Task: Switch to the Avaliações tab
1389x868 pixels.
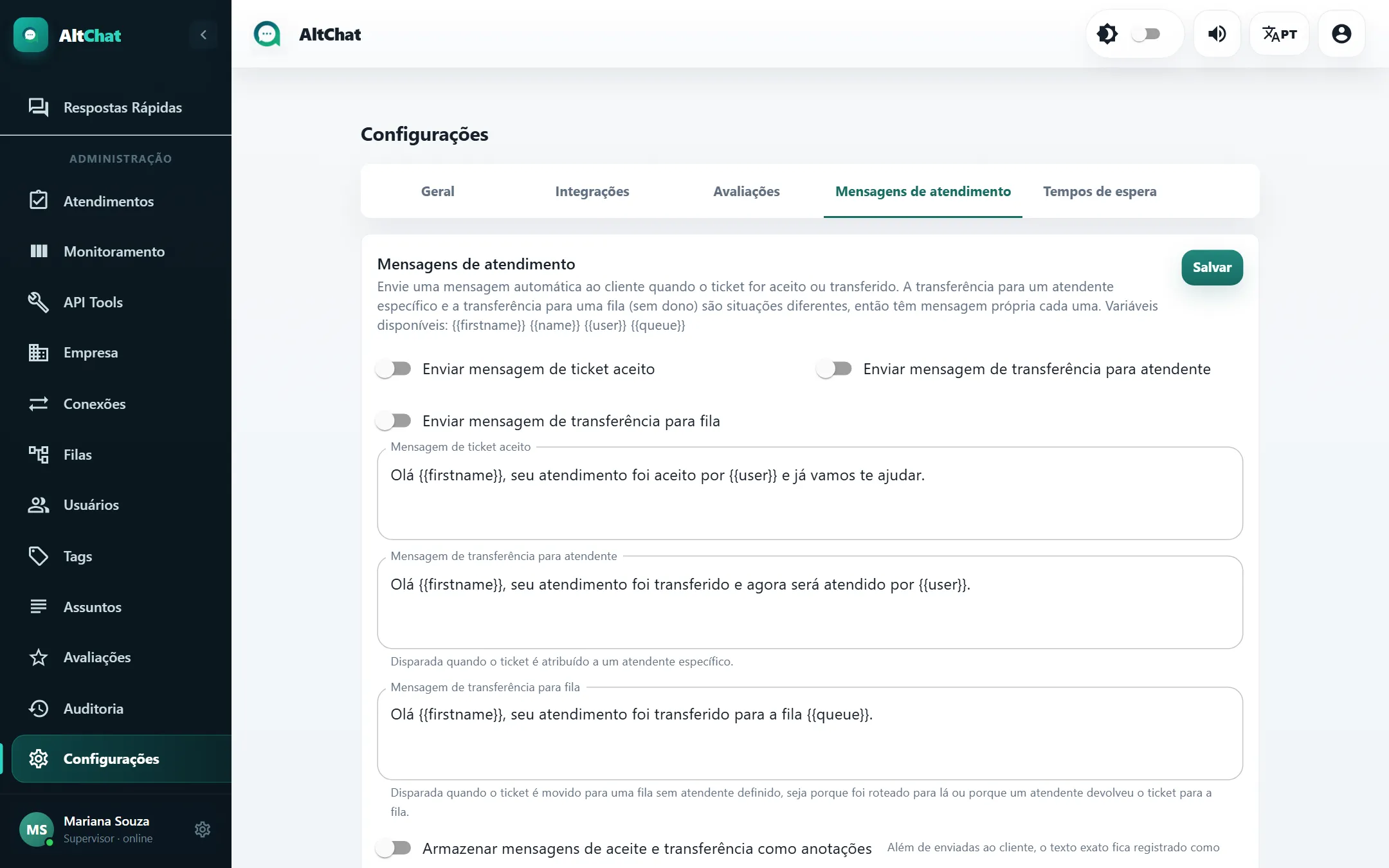Action: pyautogui.click(x=746, y=192)
